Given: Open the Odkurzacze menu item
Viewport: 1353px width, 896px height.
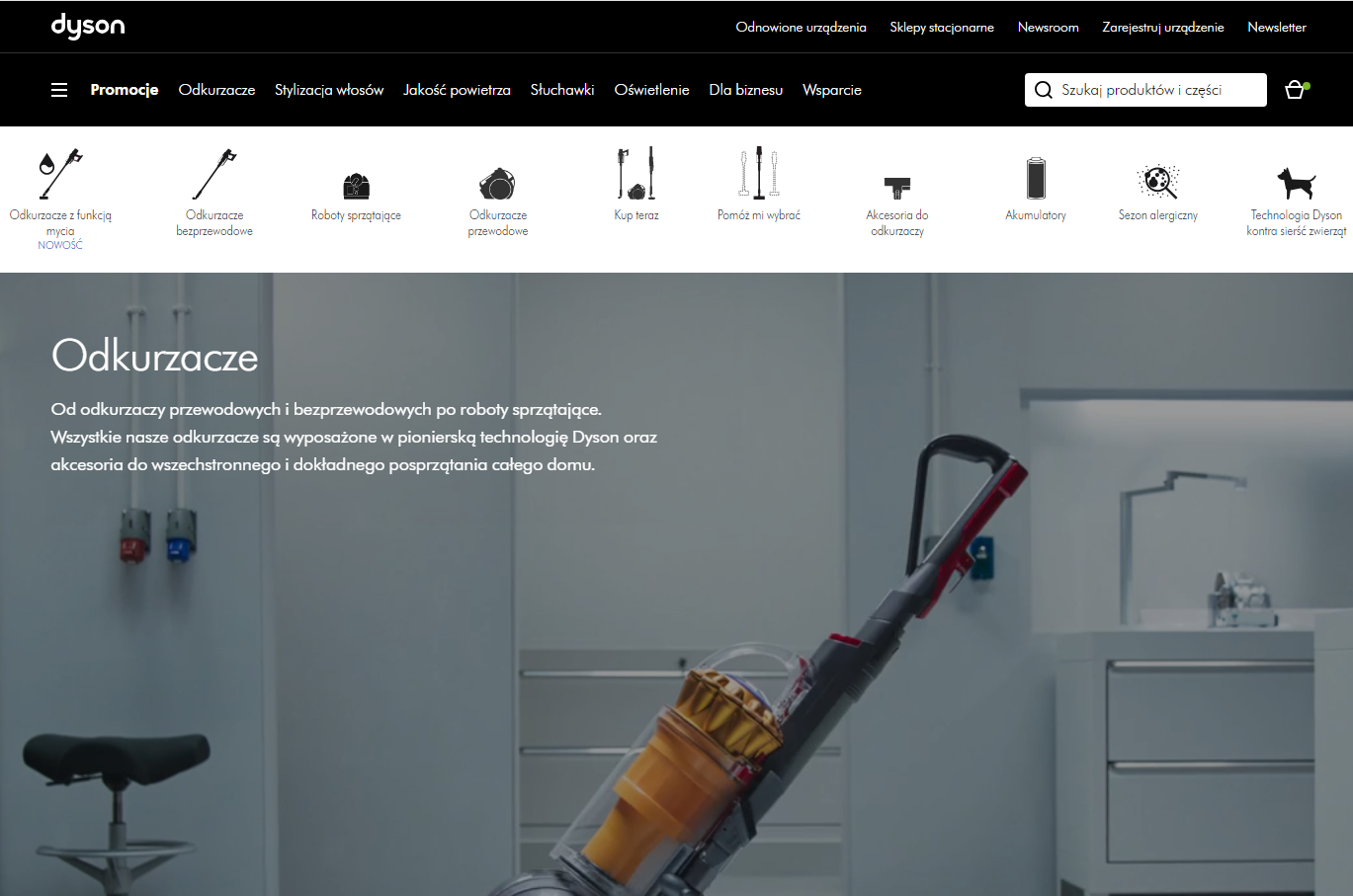Looking at the screenshot, I should tap(216, 90).
